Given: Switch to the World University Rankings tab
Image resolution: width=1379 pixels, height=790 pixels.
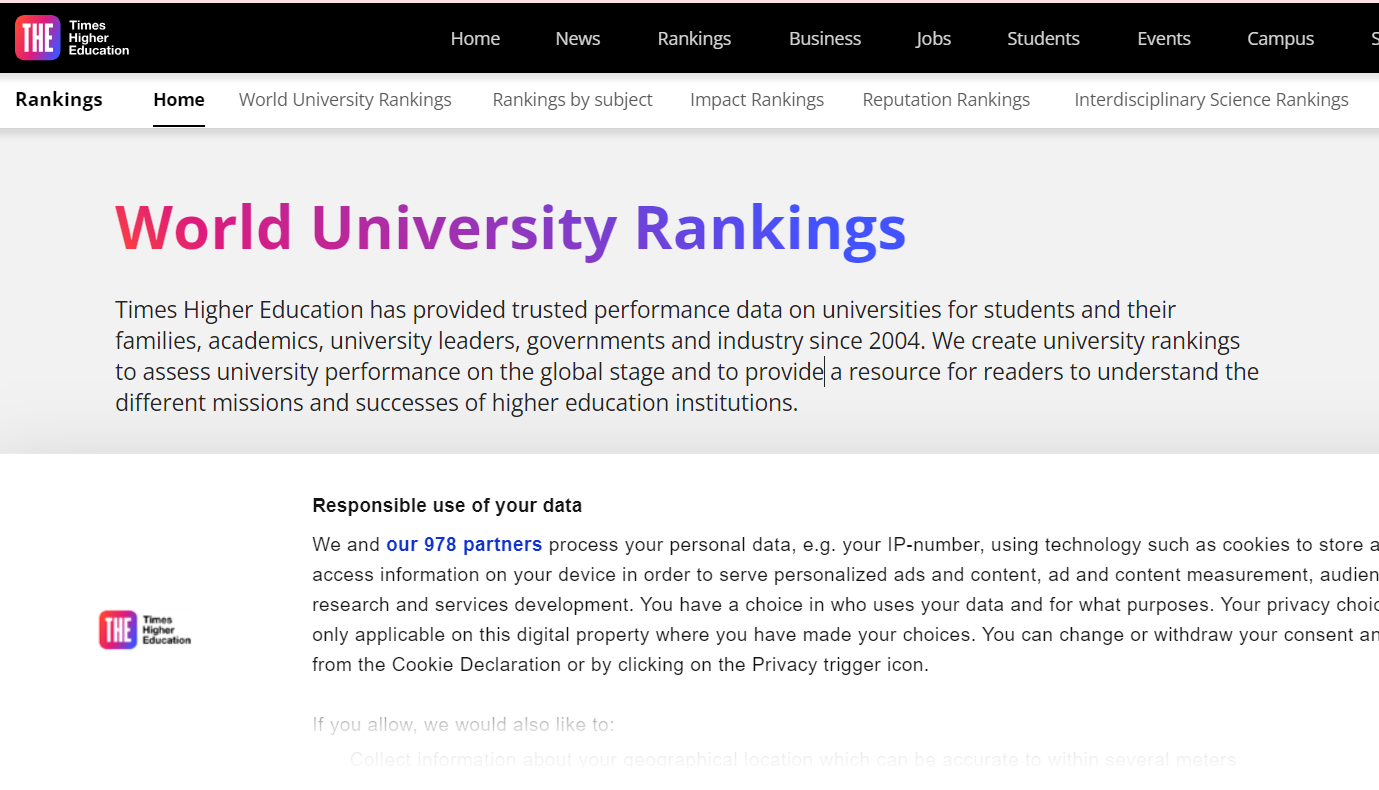Looking at the screenshot, I should (345, 100).
